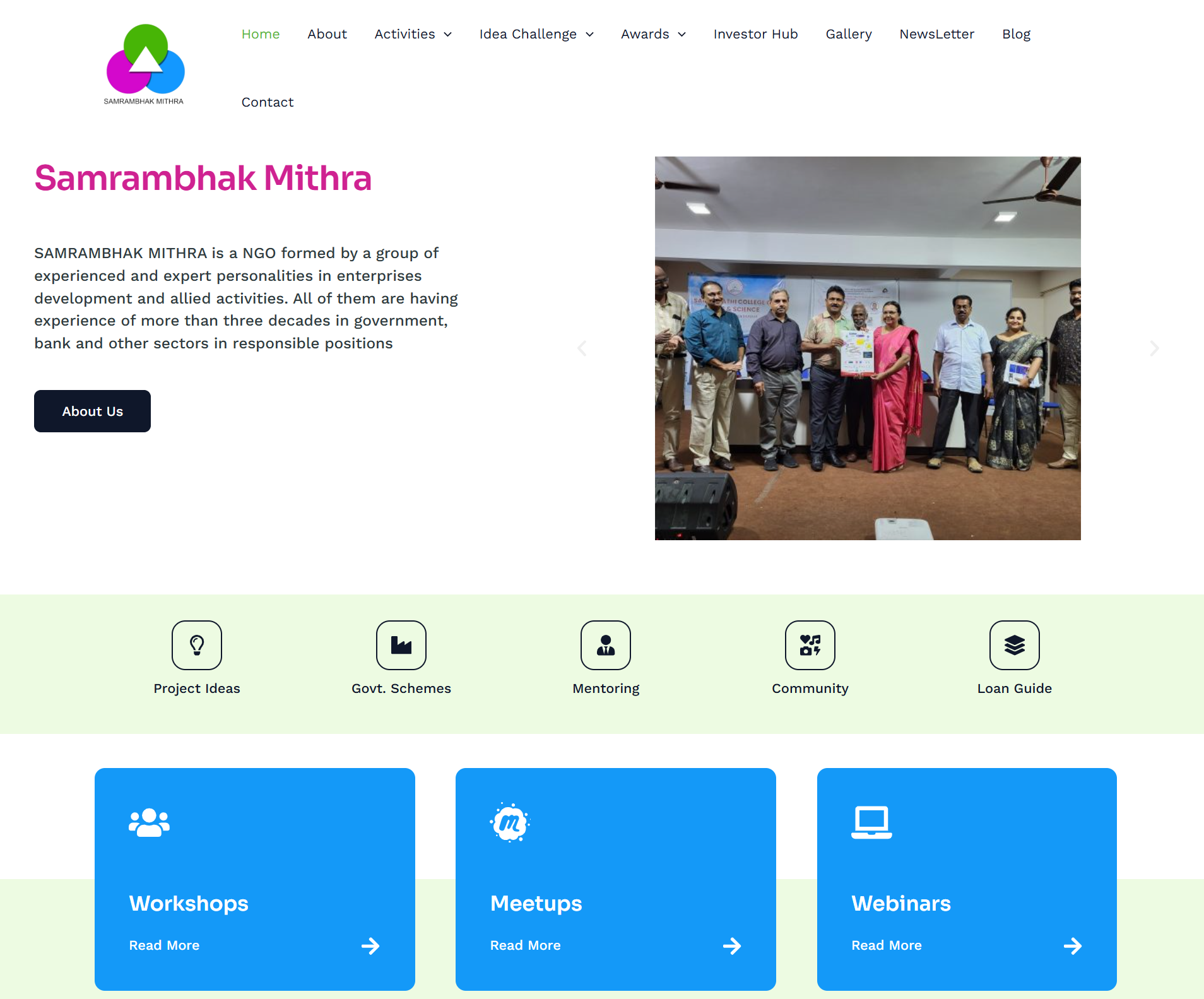The width and height of the screenshot is (1204, 999).
Task: Click Read More under Workshops
Action: tap(164, 945)
